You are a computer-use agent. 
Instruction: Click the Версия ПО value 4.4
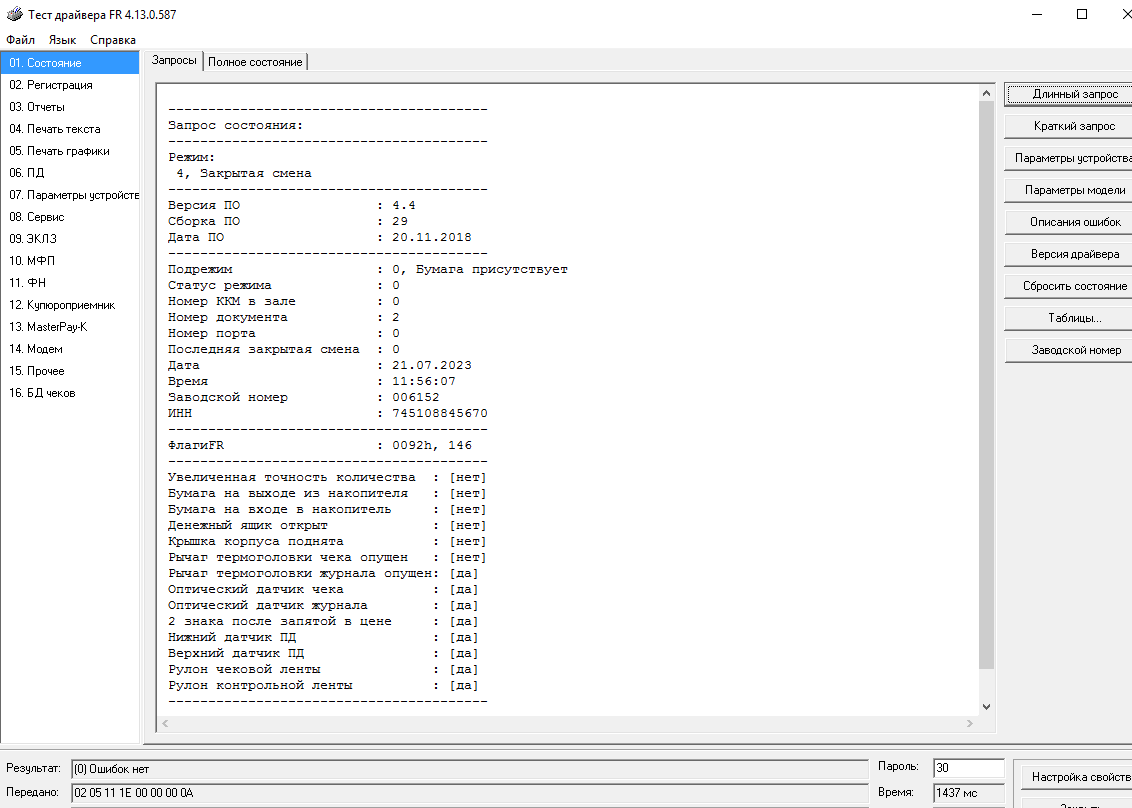404,206
